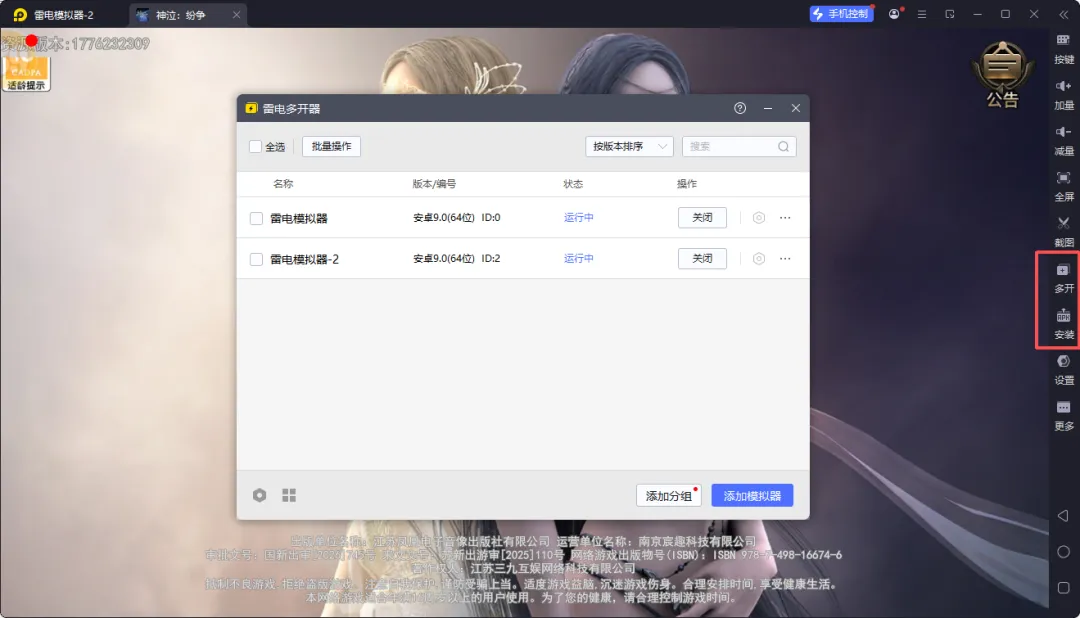Image resolution: width=1080 pixels, height=618 pixels.
Task: Open the user account icon in title bar
Action: point(894,14)
